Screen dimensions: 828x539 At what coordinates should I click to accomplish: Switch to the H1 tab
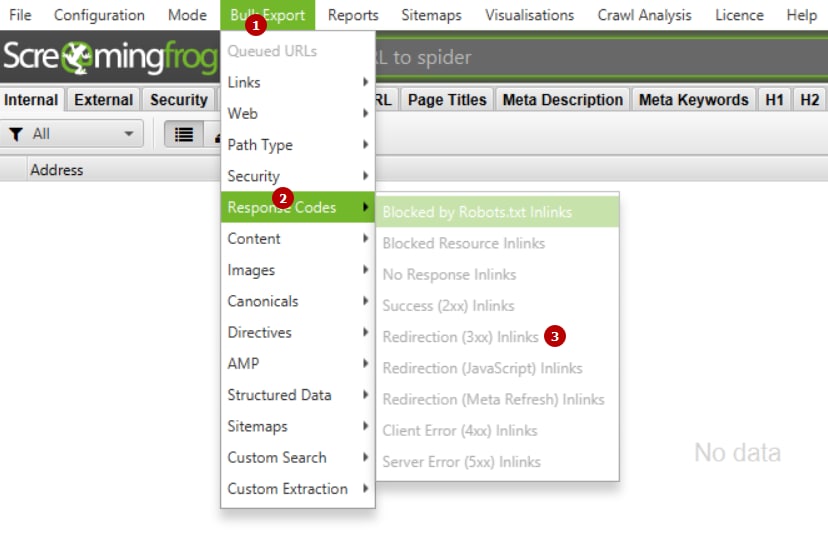[774, 99]
